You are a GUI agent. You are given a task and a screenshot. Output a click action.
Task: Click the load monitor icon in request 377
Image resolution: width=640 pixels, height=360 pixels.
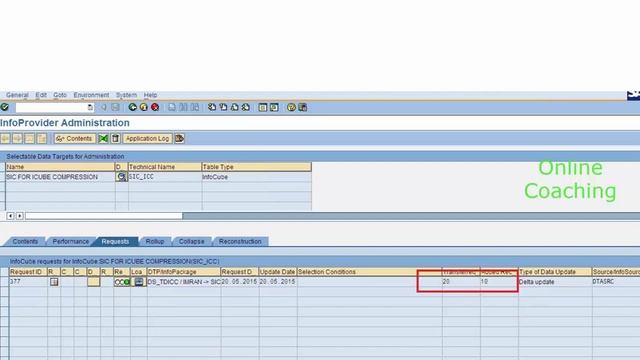(x=139, y=282)
